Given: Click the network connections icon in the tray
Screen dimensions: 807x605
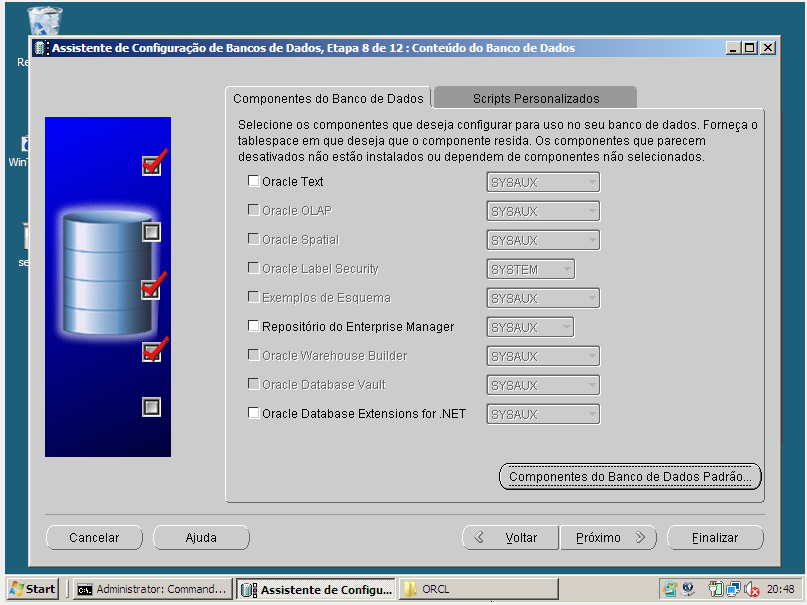Looking at the screenshot, I should [732, 589].
